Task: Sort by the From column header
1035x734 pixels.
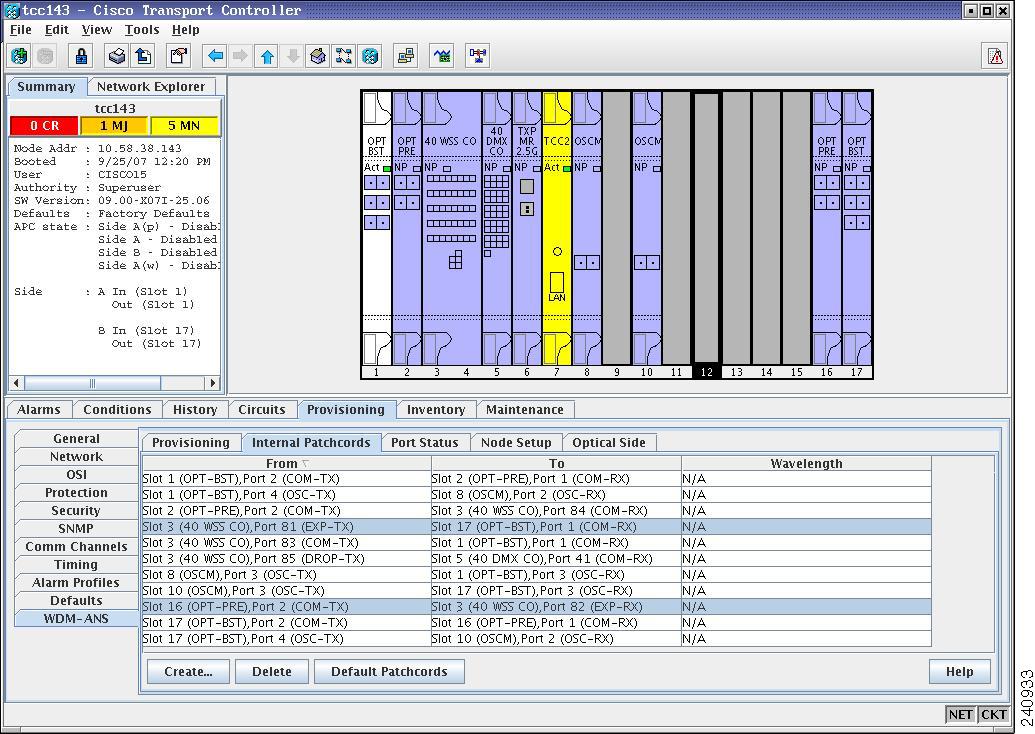Action: point(286,463)
